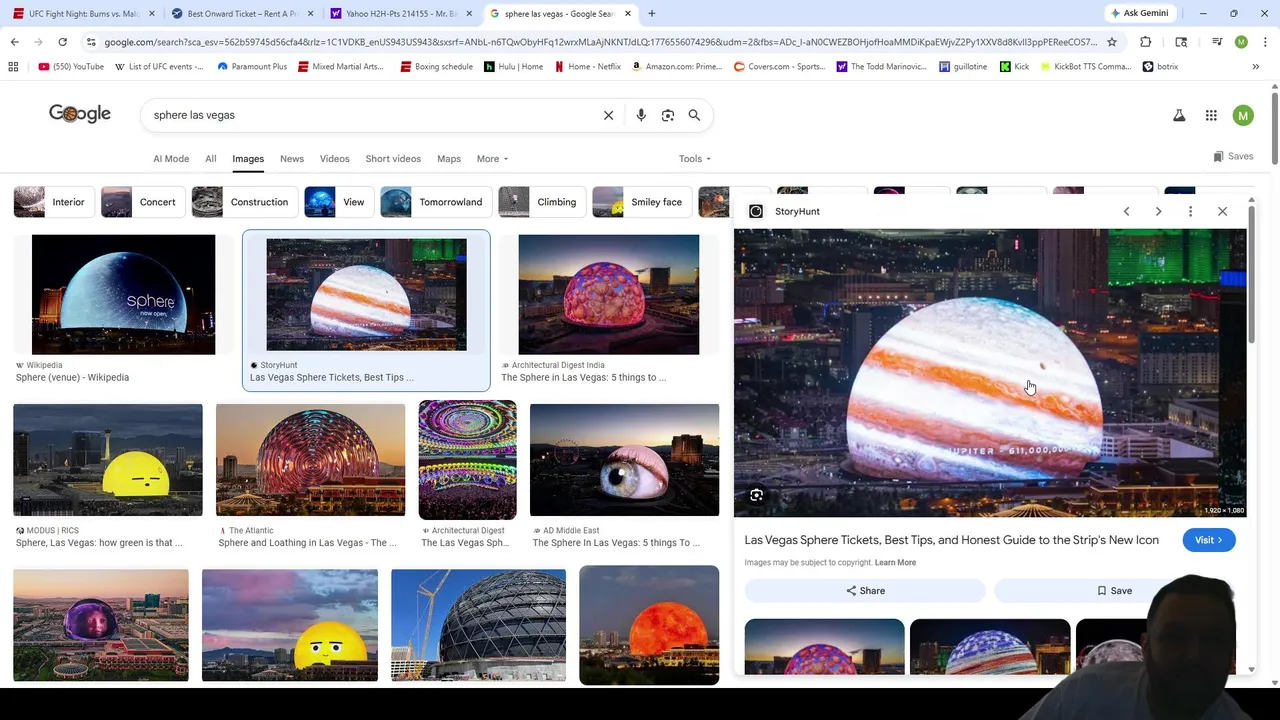Open Wikipedia Sphere venue image result
1280x720 pixels.
click(x=123, y=295)
